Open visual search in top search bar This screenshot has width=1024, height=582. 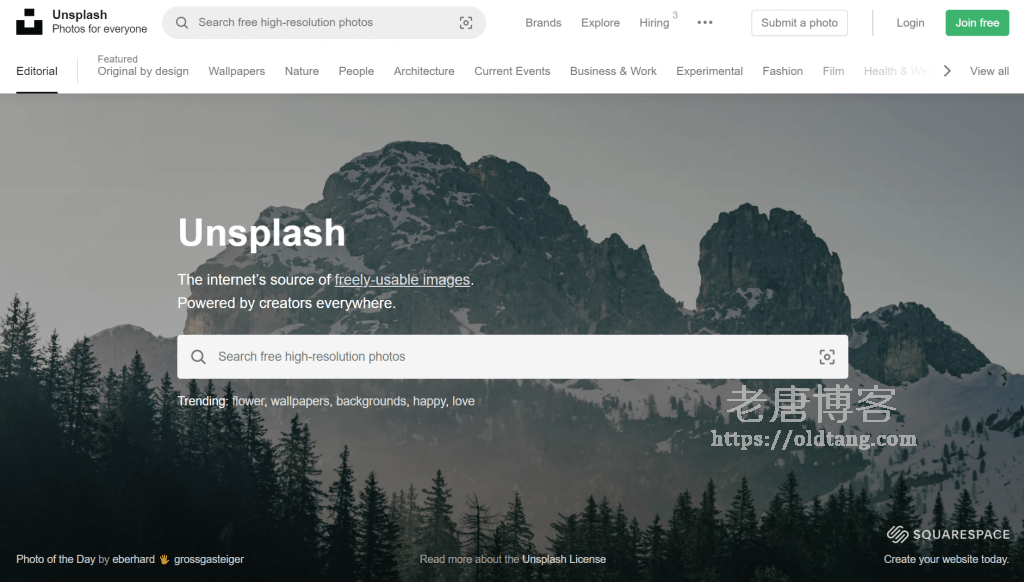[x=465, y=23]
